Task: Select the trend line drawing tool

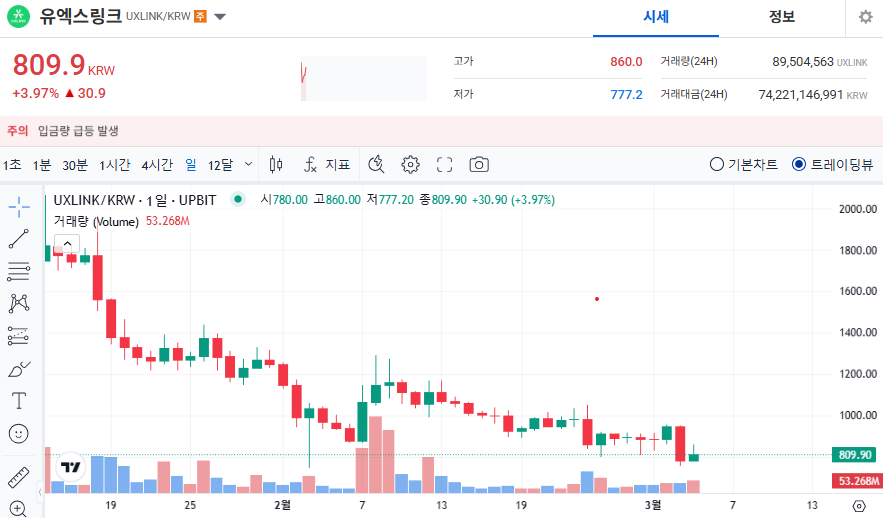Action: tap(19, 239)
